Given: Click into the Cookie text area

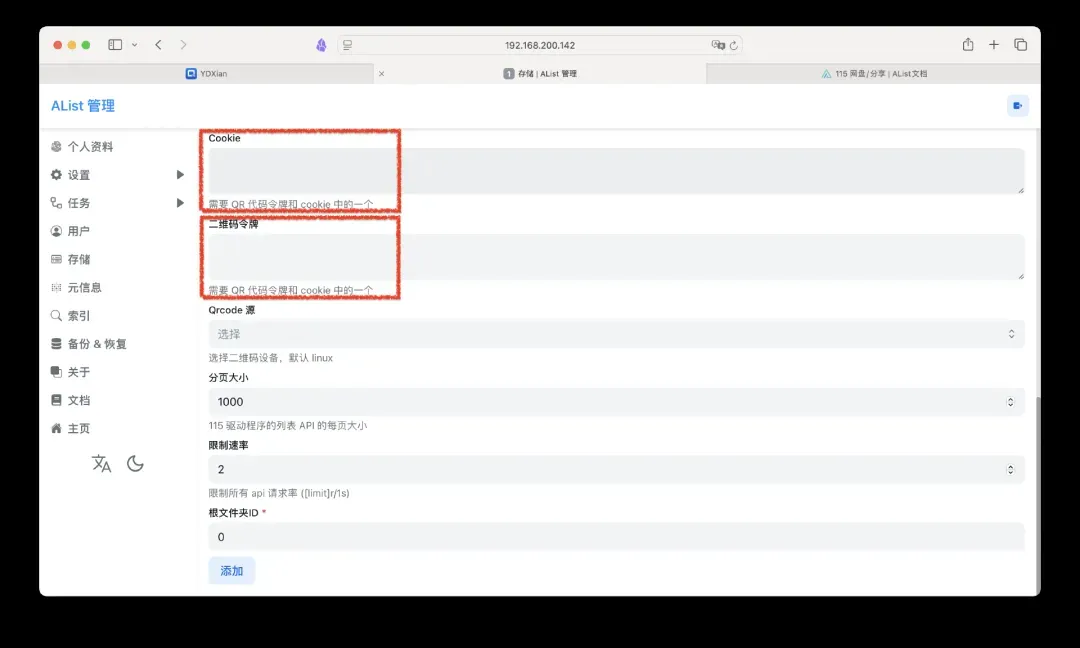Looking at the screenshot, I should tap(616, 171).
